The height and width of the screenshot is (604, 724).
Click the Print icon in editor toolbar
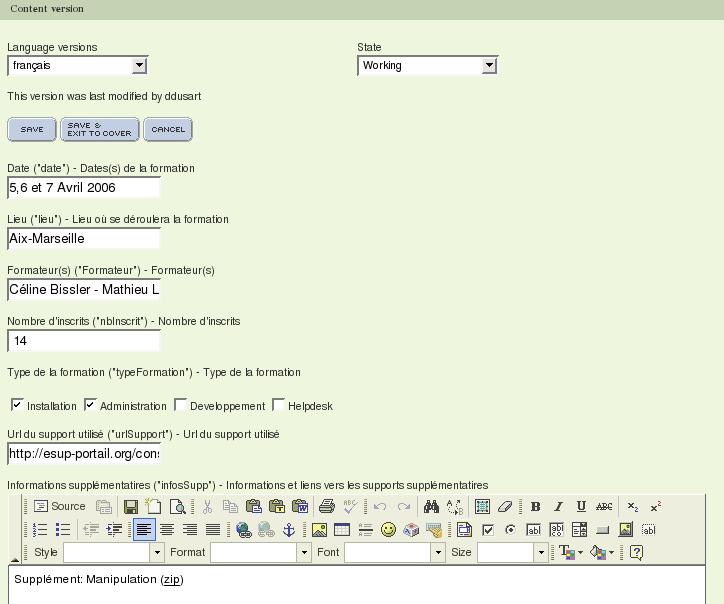[x=326, y=507]
